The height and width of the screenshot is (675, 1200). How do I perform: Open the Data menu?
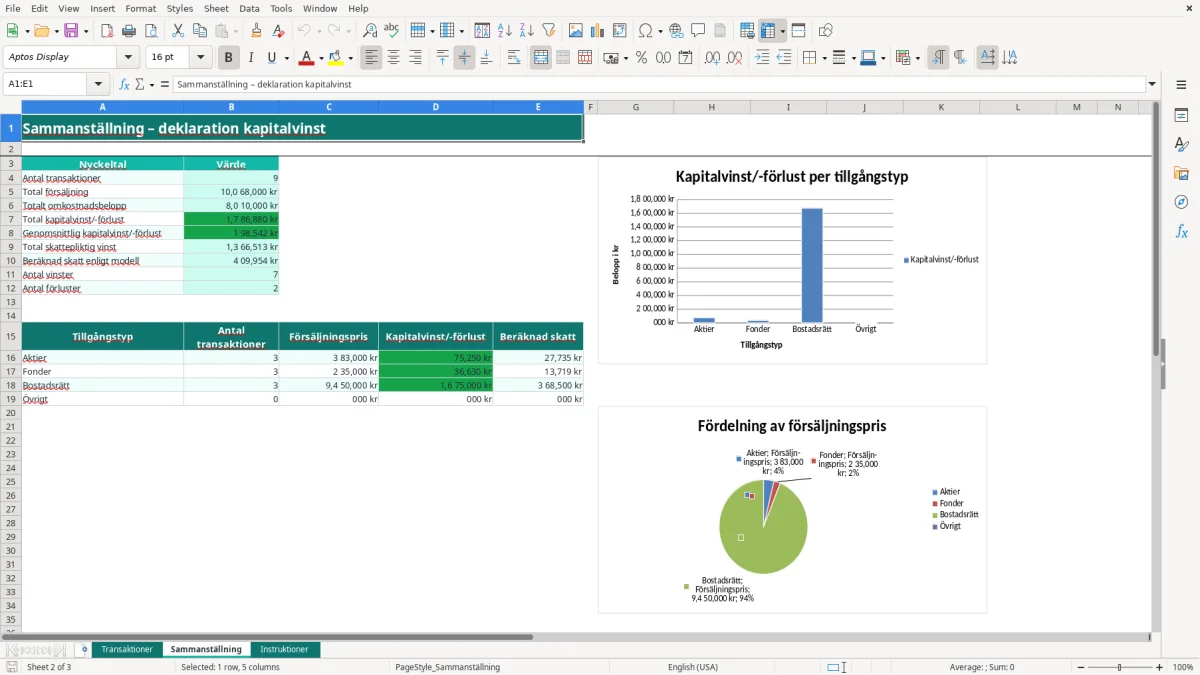click(x=249, y=8)
